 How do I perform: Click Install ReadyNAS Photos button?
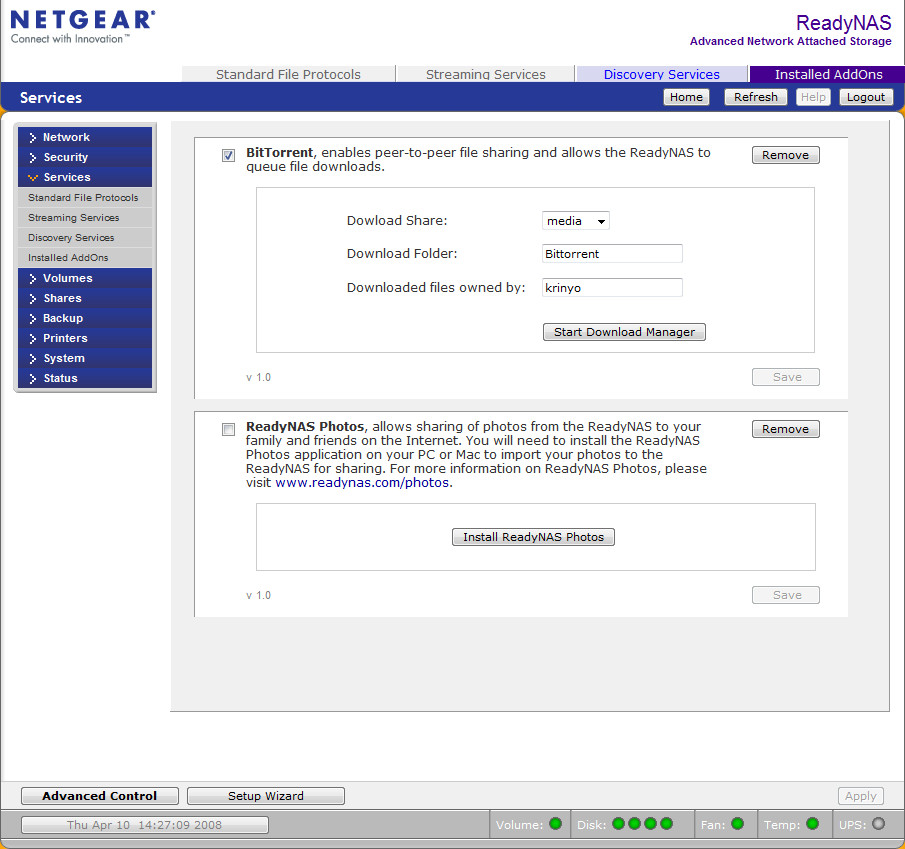[533, 537]
